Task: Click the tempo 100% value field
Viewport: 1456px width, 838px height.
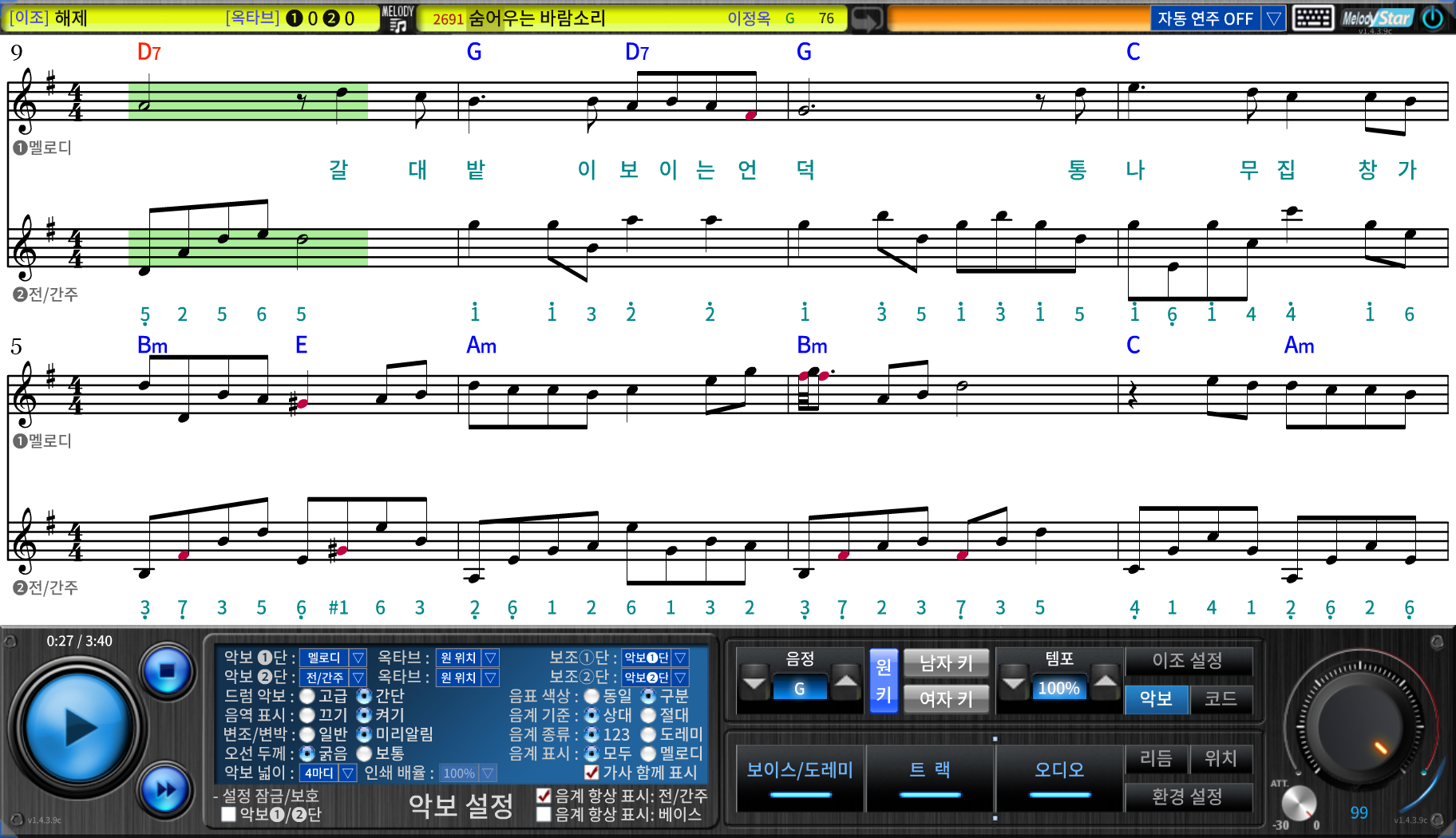Action: [x=1058, y=689]
